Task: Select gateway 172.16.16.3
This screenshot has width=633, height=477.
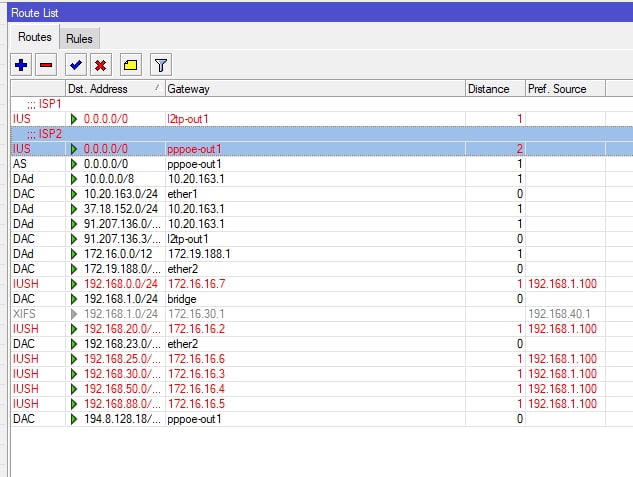Action: coord(196,374)
